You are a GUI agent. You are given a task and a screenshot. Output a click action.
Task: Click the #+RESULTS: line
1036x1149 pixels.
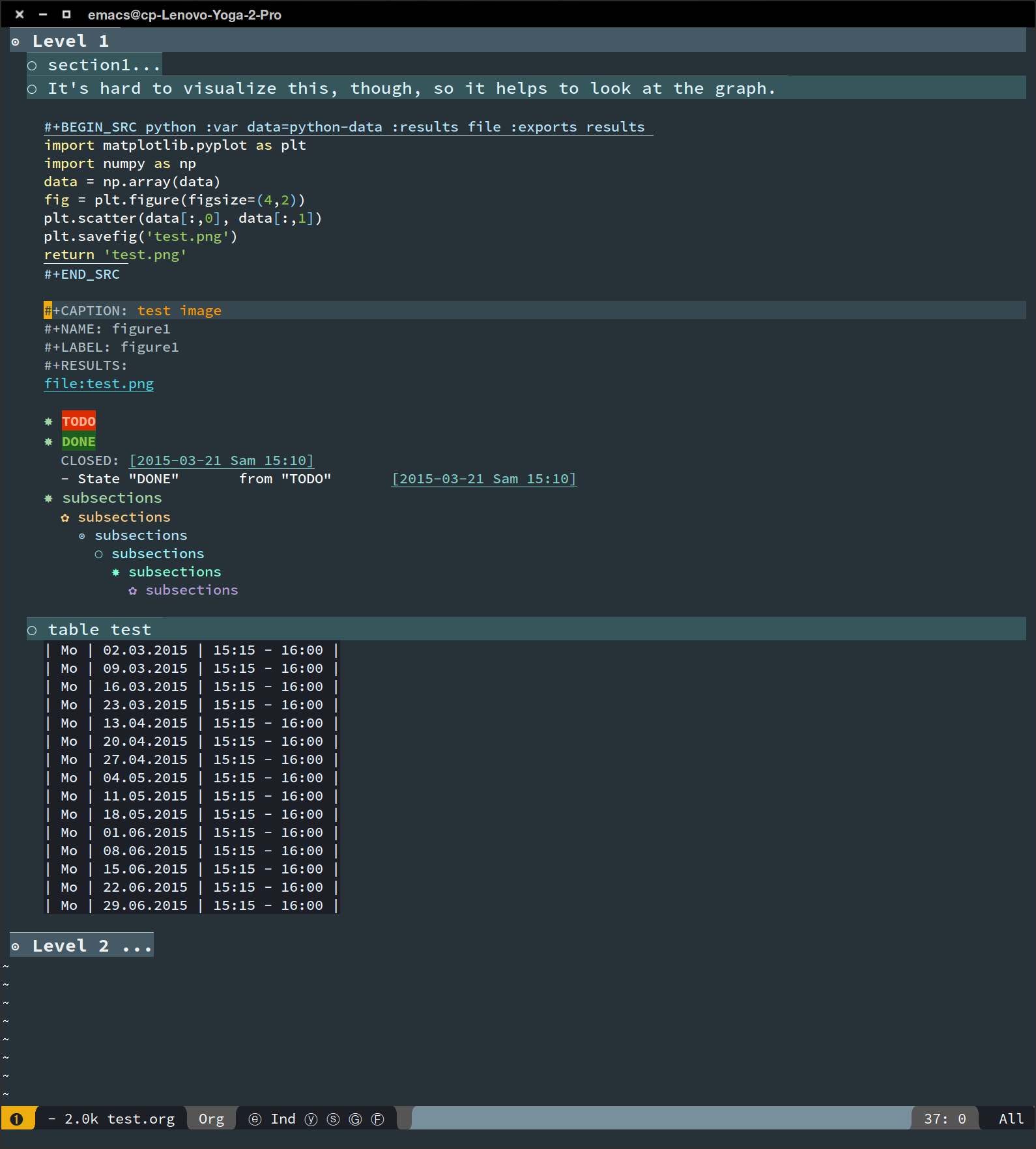click(x=86, y=365)
